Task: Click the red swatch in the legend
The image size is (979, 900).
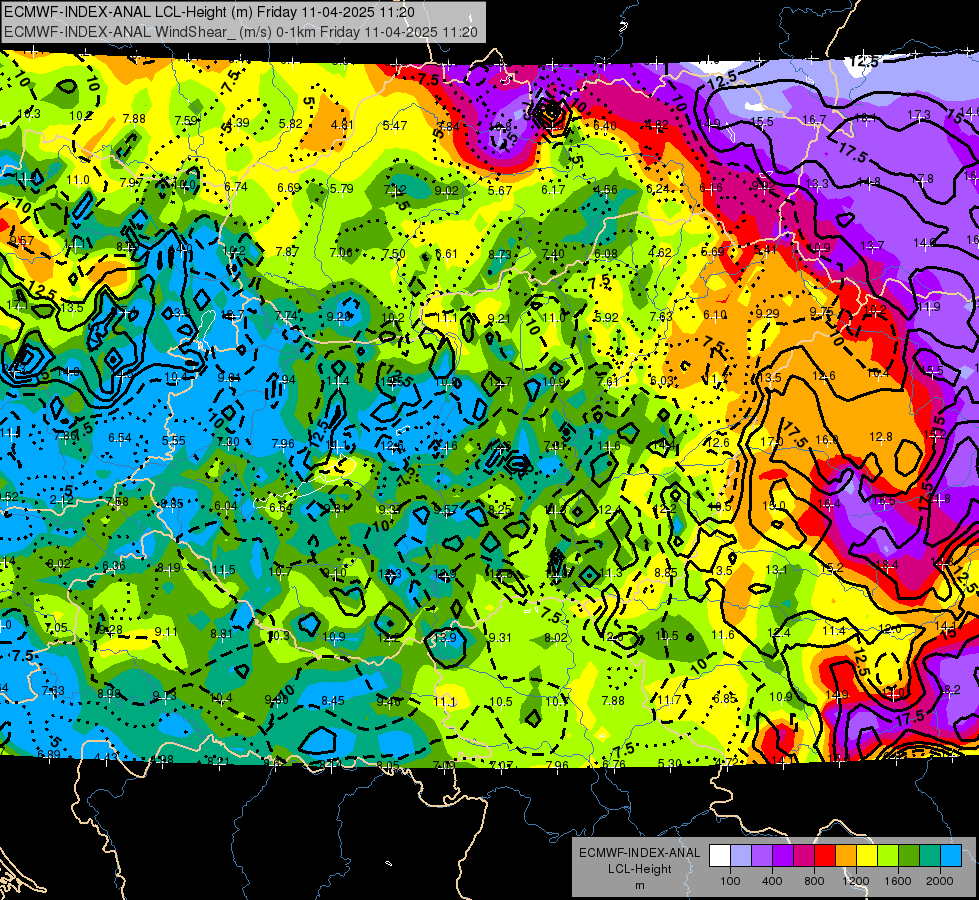Action: [825, 856]
